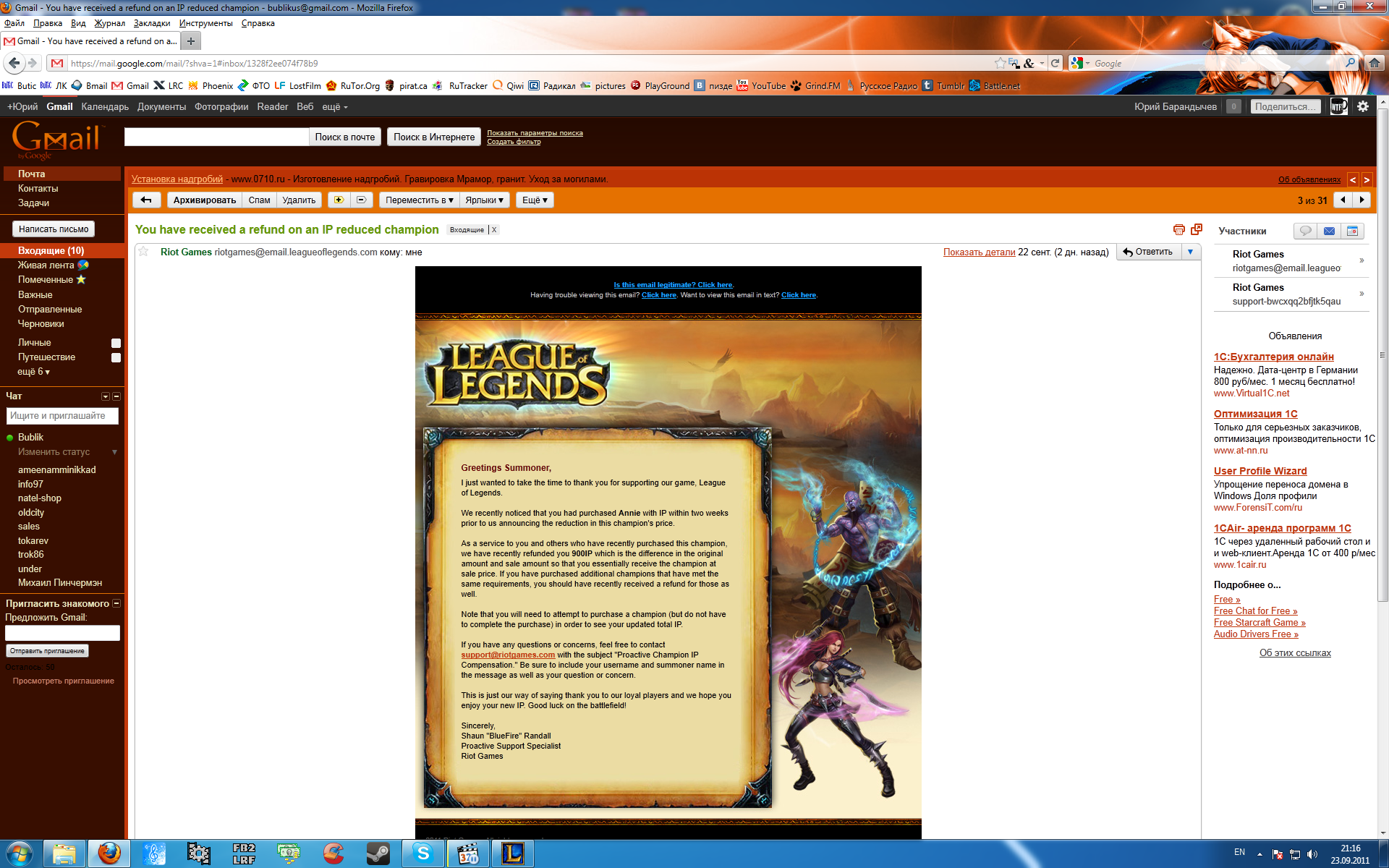Click the calendar icon in Участники panel
The height and width of the screenshot is (868, 1389).
point(1352,231)
